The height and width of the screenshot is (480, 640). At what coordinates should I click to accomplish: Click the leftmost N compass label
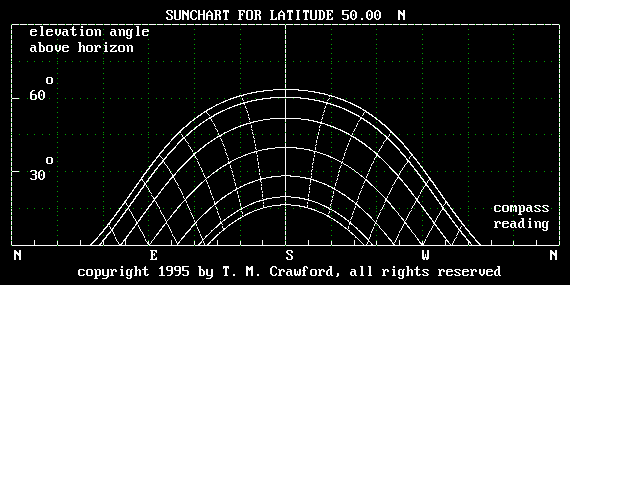tap(17, 255)
